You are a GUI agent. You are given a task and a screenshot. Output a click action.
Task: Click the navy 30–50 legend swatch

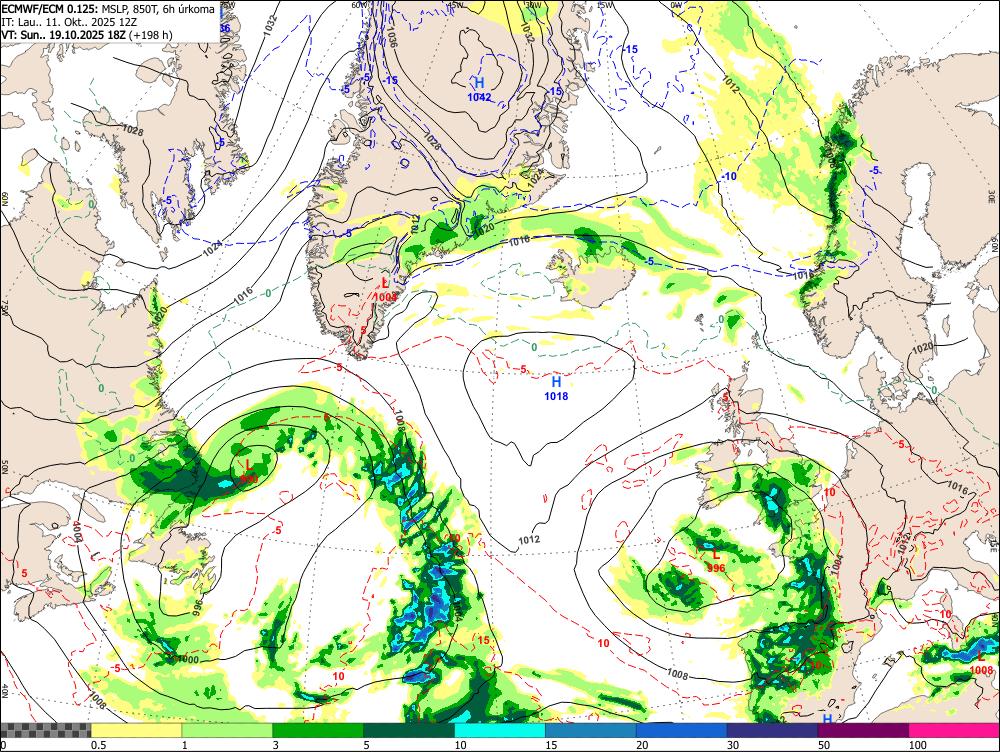click(773, 730)
